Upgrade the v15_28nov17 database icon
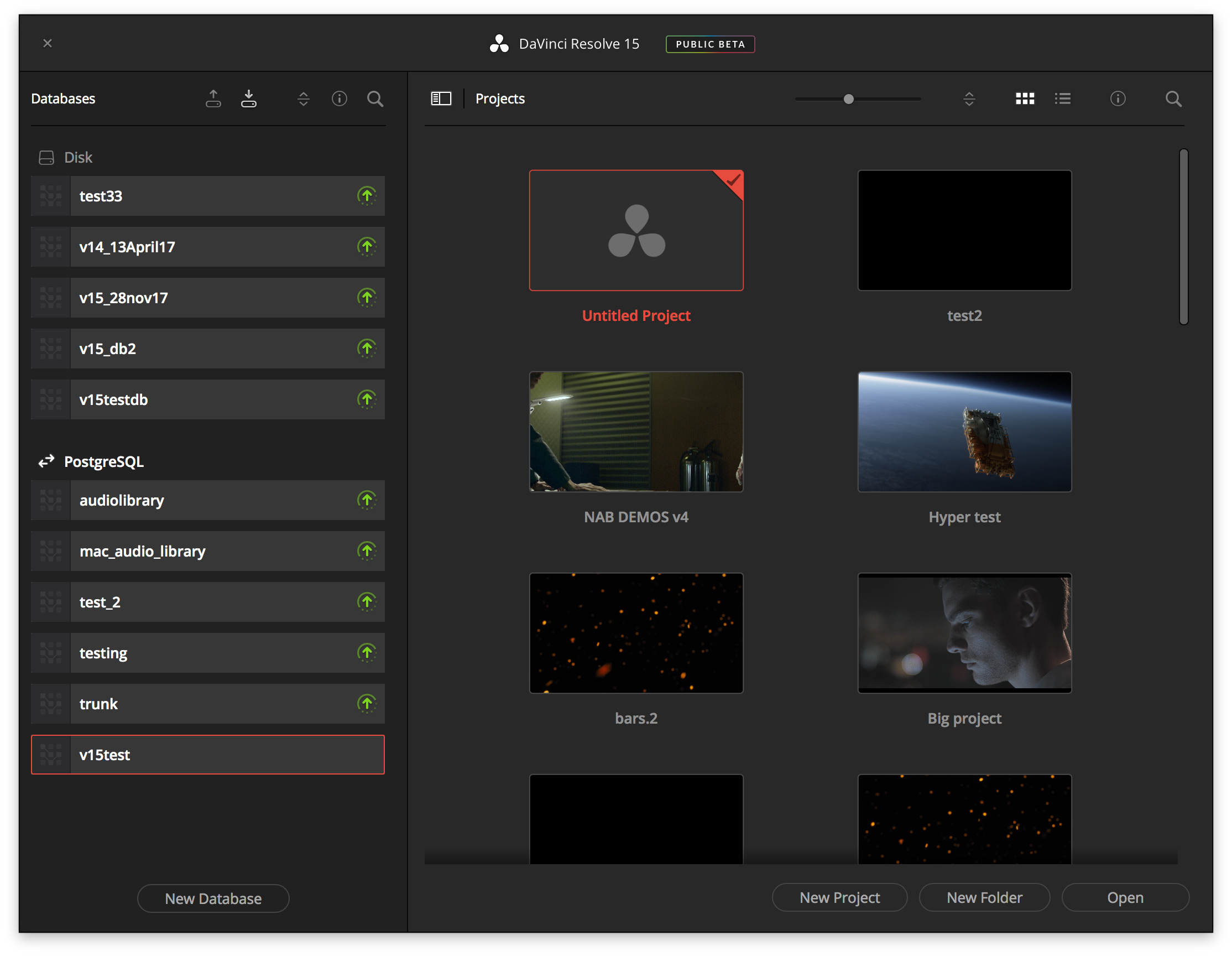The width and height of the screenshot is (1232, 956). coord(367,298)
